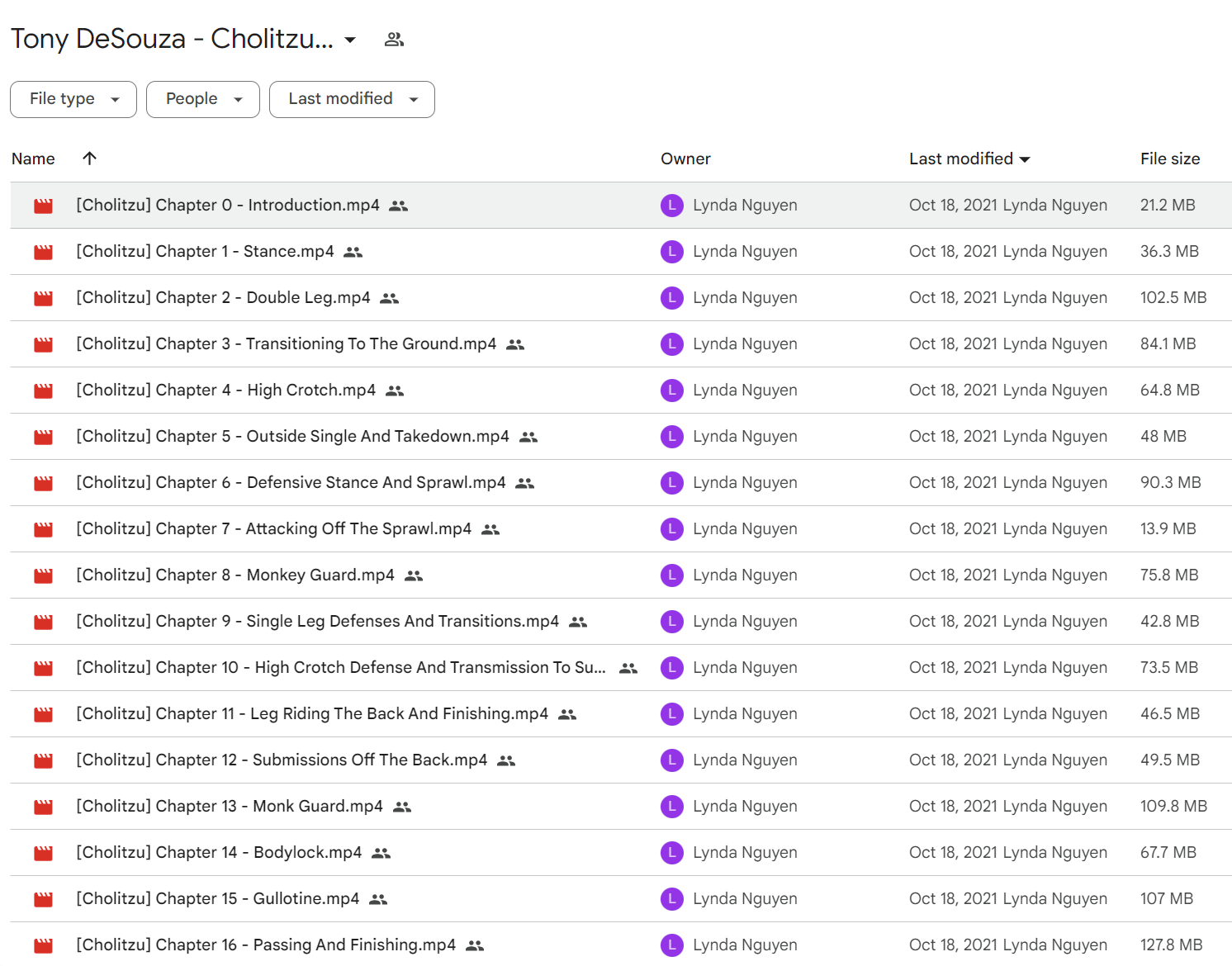Open Chapter 4 - High Crotch.mp4
Screen dimensions: 1232x966
click(x=226, y=390)
